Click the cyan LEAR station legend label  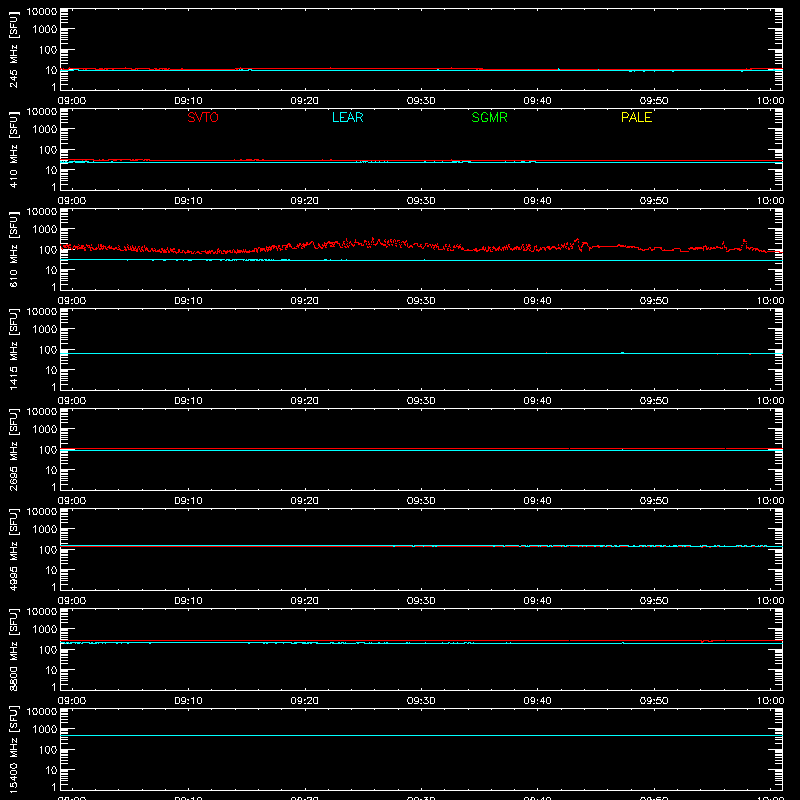(x=347, y=117)
